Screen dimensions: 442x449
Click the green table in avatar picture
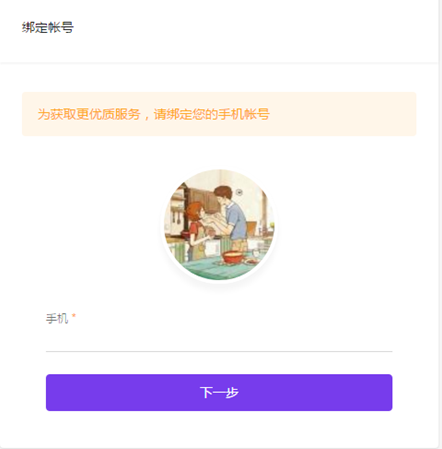(x=213, y=270)
